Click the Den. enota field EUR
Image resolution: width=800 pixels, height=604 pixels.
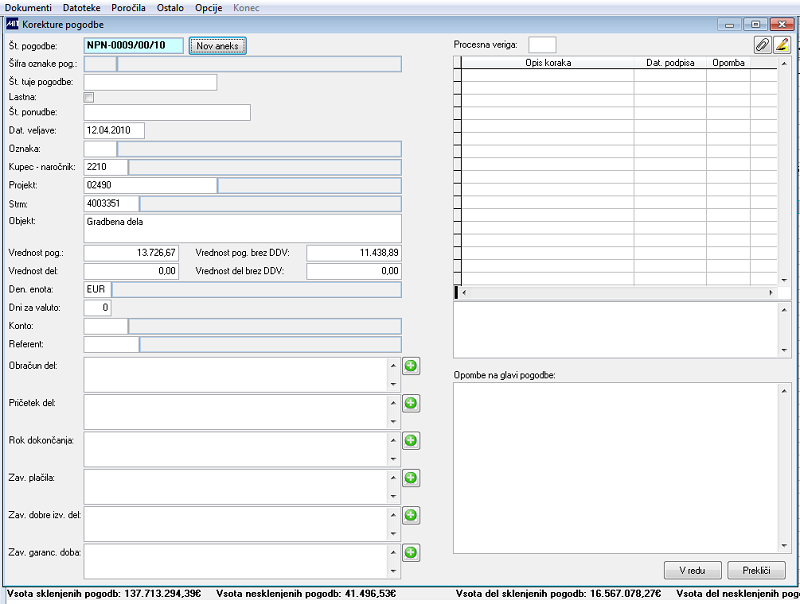(97, 289)
